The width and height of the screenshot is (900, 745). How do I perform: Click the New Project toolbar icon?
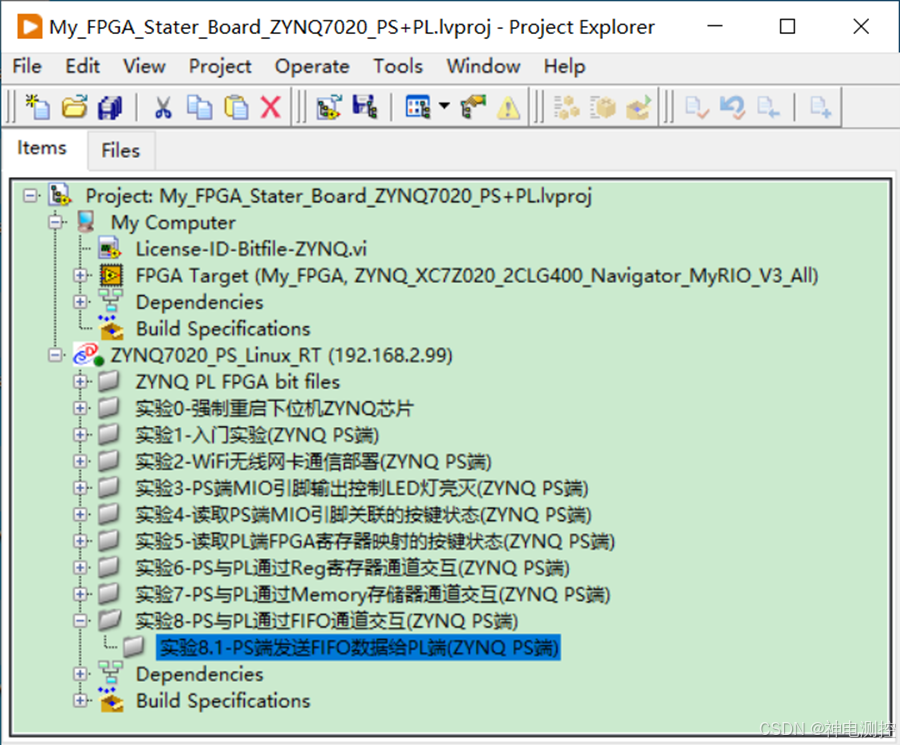tap(38, 107)
